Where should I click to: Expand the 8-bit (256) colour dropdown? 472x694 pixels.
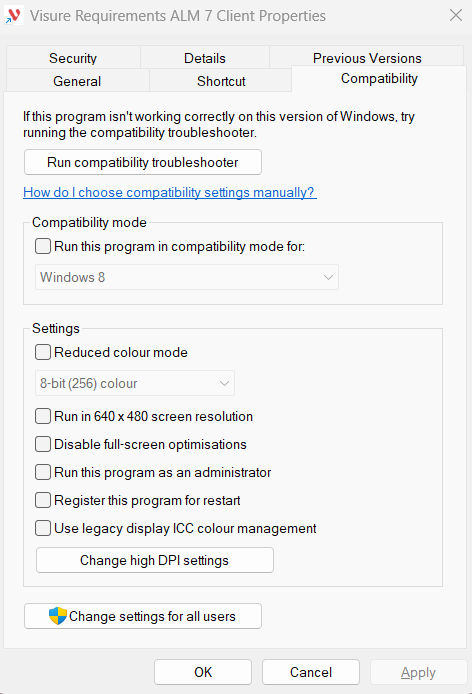(135, 383)
